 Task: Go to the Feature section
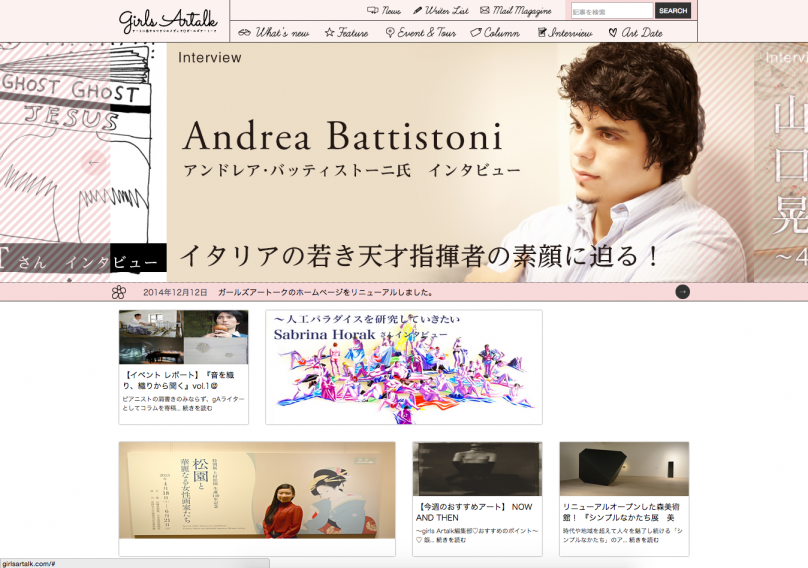[352, 33]
